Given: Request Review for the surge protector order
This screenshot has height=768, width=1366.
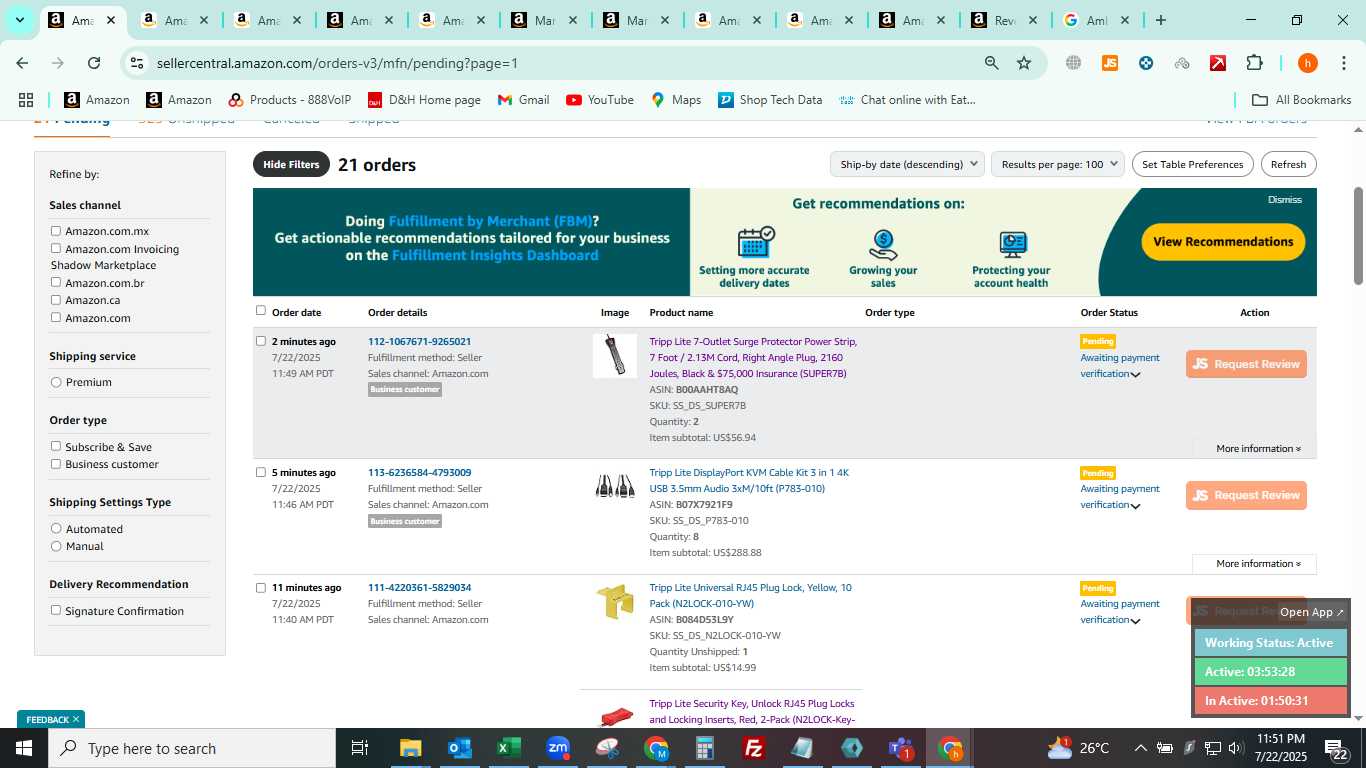Looking at the screenshot, I should point(1246,364).
